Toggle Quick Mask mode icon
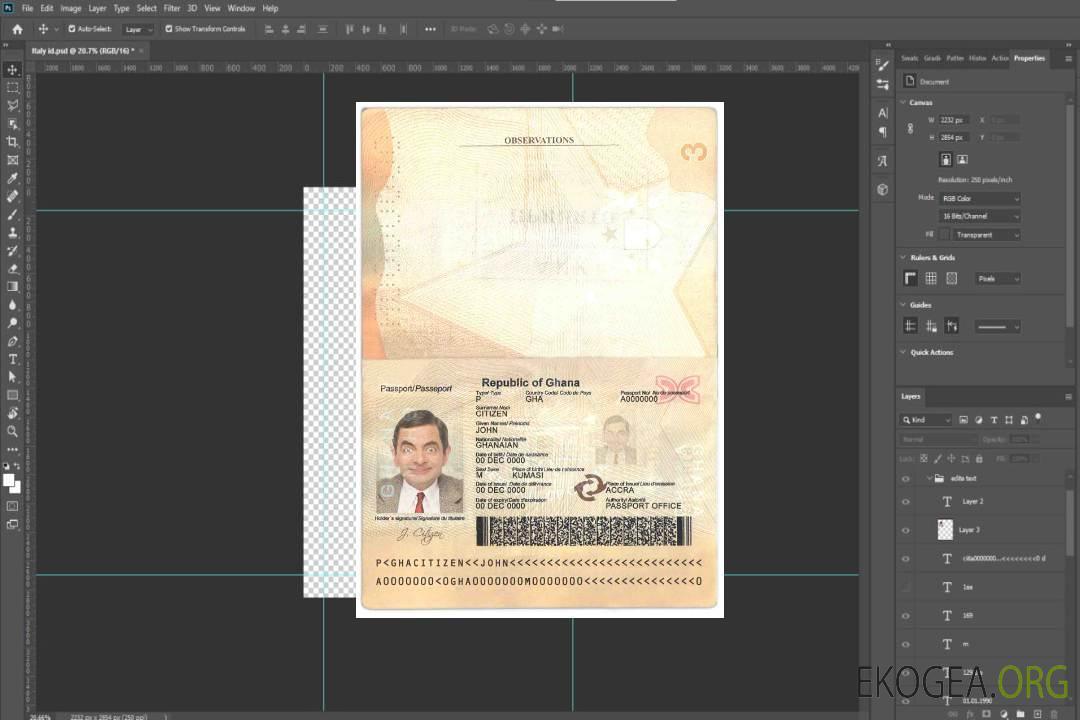The width and height of the screenshot is (1080, 720). (x=12, y=506)
